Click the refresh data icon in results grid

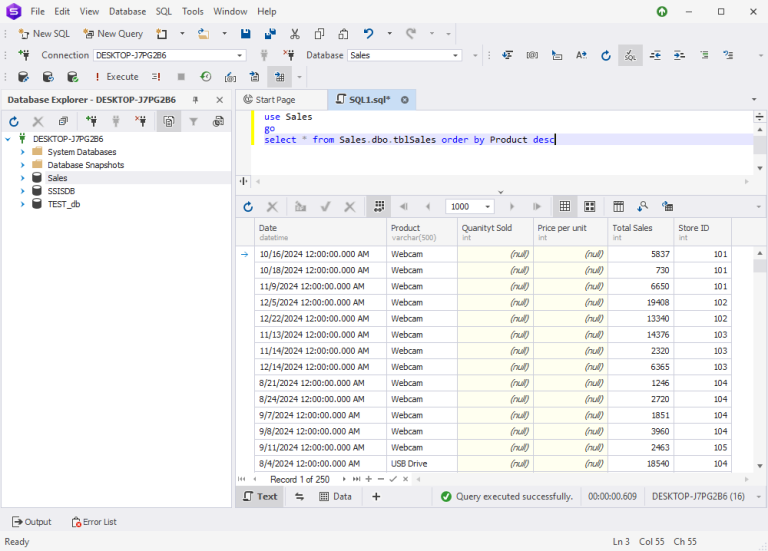click(x=248, y=207)
